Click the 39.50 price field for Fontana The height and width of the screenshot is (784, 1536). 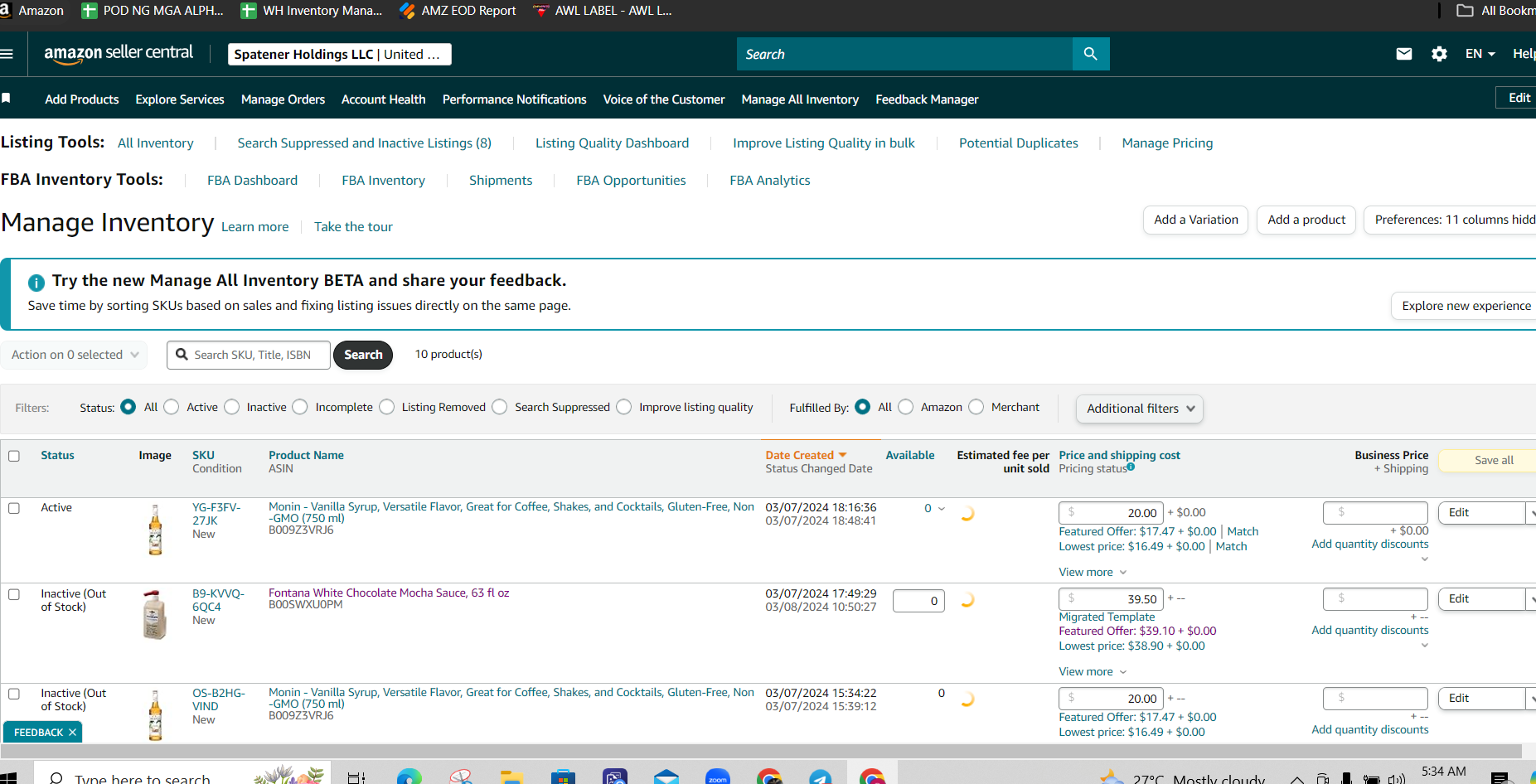1111,599
